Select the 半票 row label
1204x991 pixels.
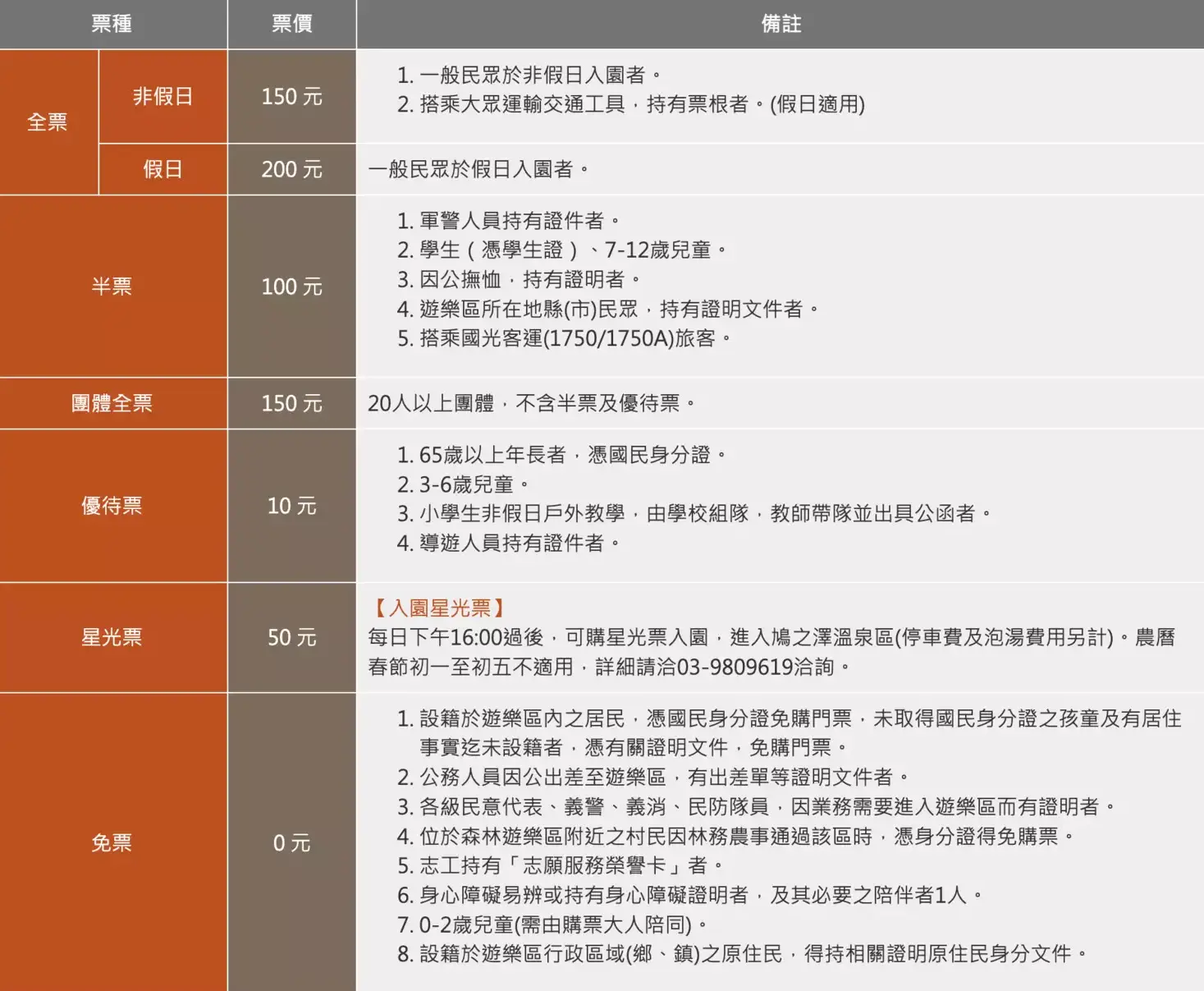click(x=112, y=287)
